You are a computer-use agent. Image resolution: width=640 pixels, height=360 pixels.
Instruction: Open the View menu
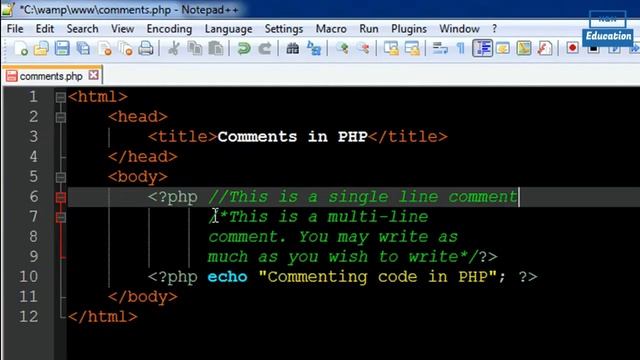(122, 29)
